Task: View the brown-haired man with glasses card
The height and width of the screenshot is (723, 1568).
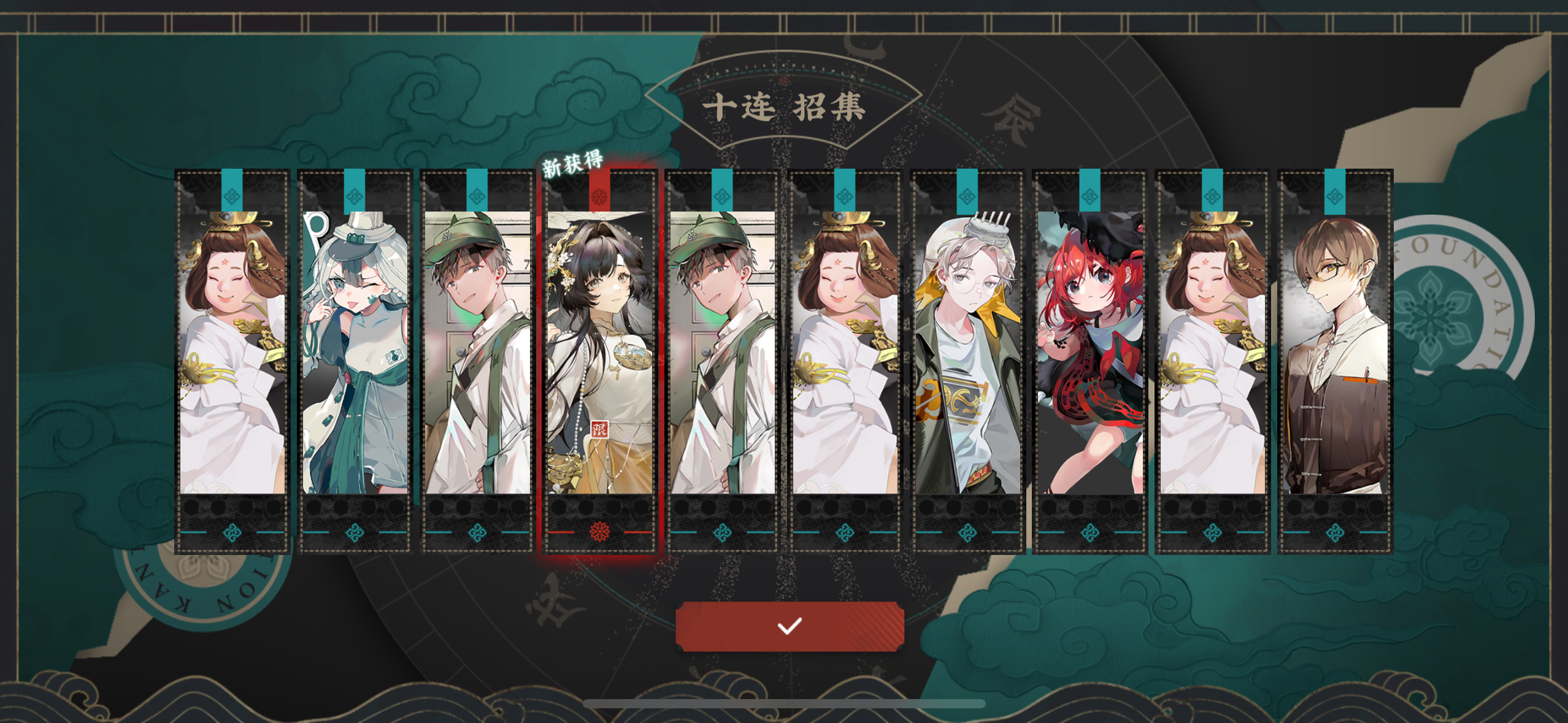Action: [x=1335, y=361]
